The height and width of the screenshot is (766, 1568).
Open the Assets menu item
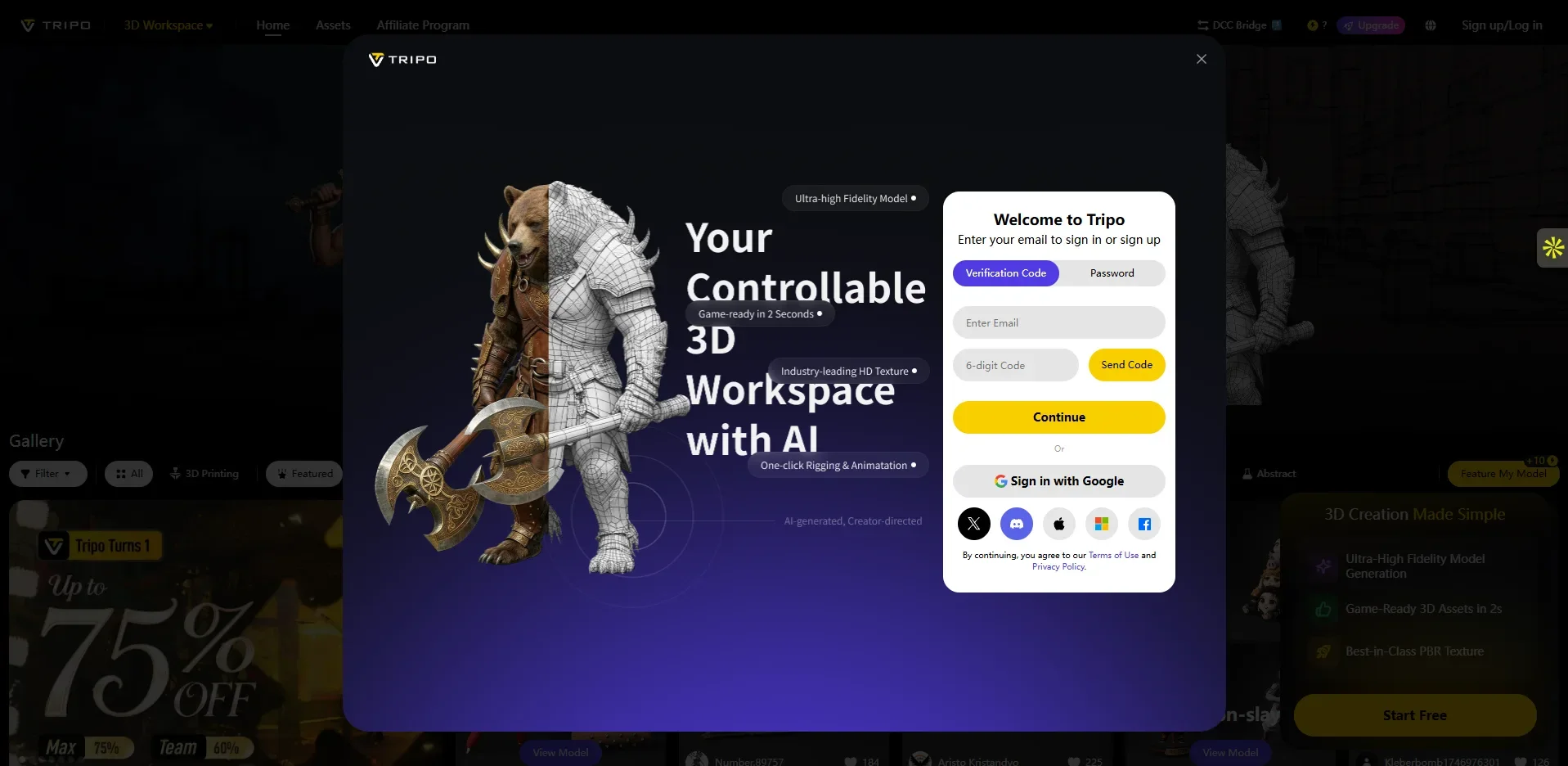coord(333,25)
